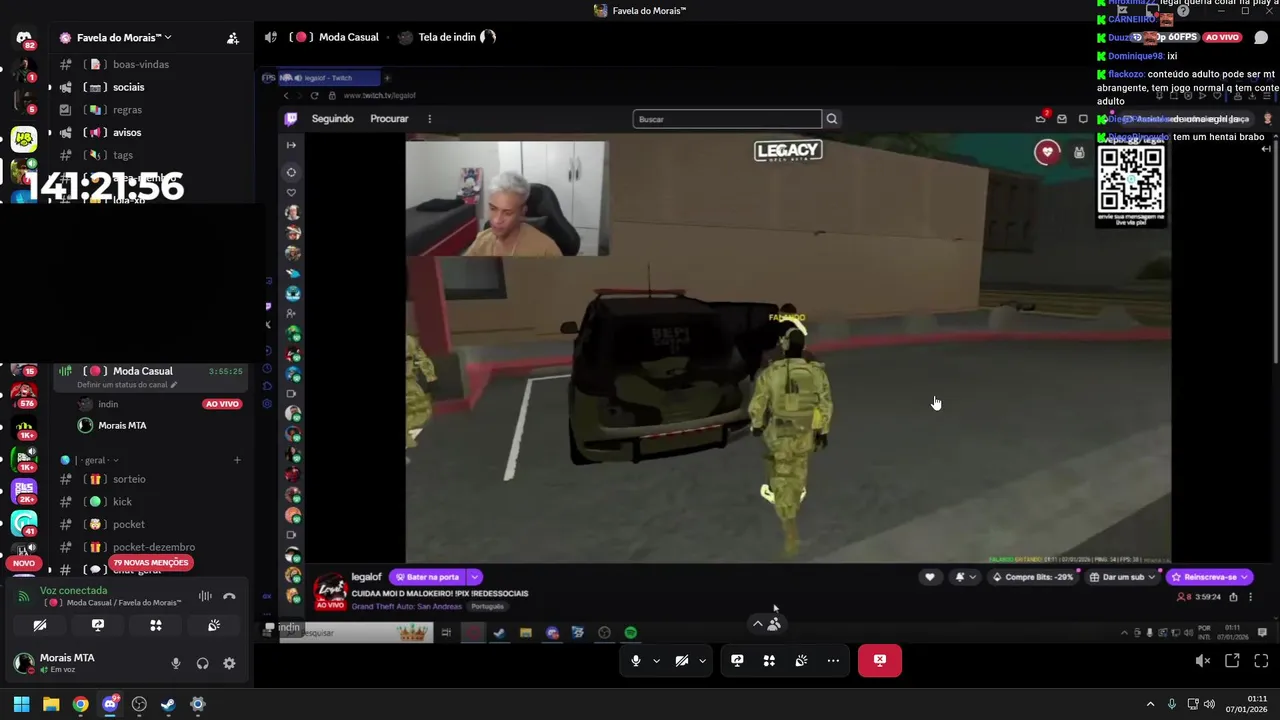Toggle camera in the call bar
The width and height of the screenshot is (1280, 720).
682,660
